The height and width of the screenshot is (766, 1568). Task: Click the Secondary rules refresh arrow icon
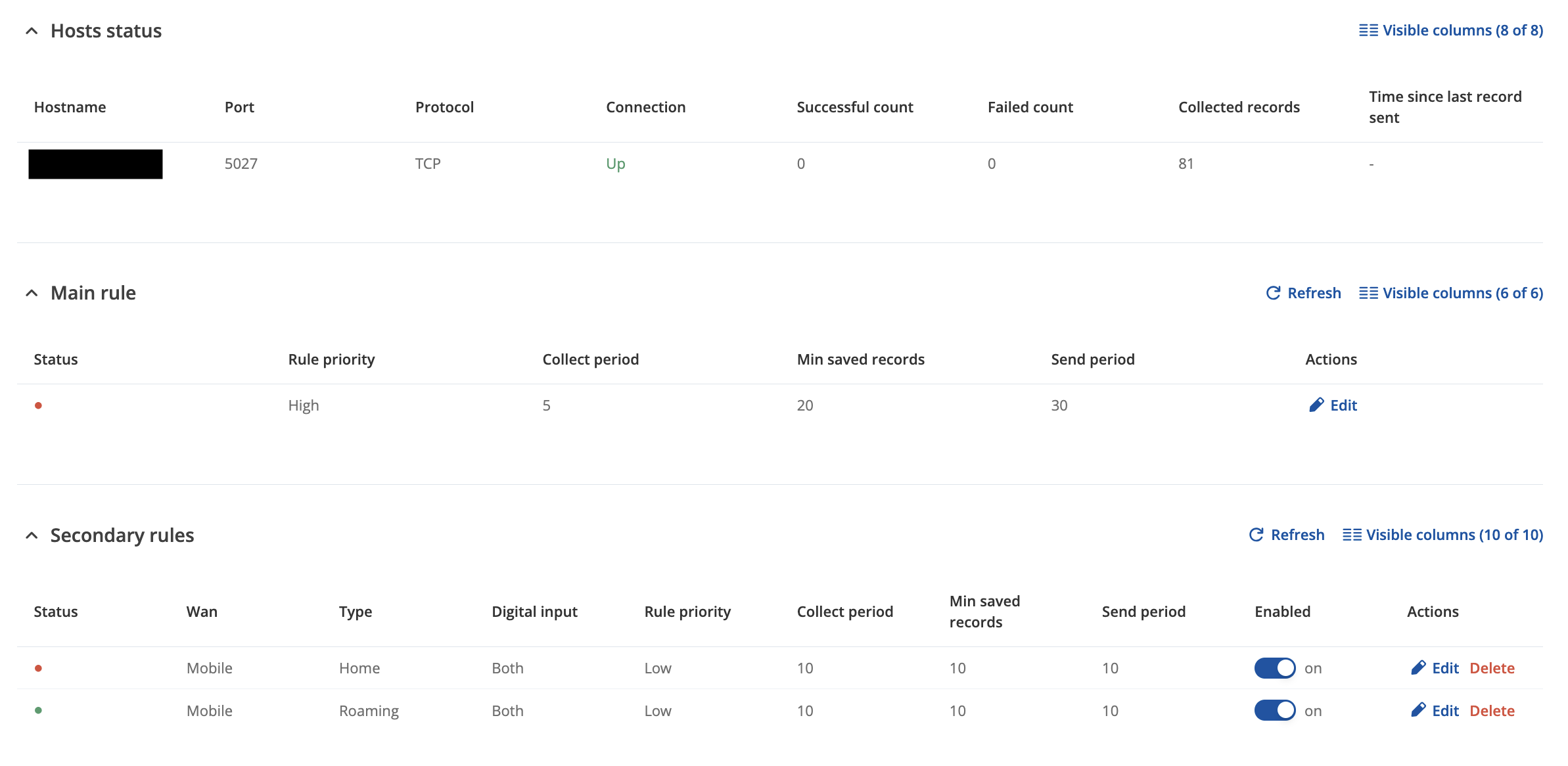pos(1256,535)
